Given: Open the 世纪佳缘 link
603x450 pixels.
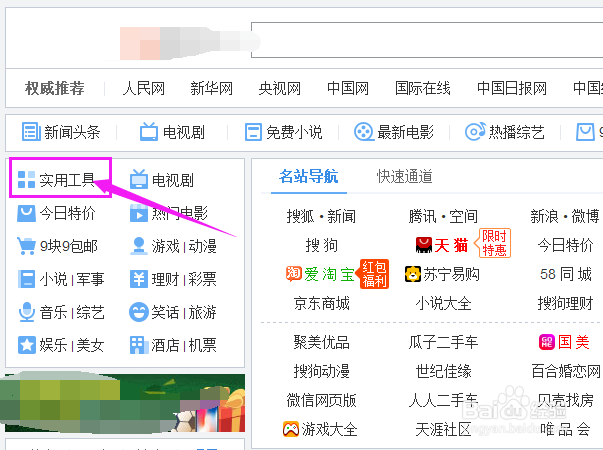Looking at the screenshot, I should coord(443,371).
